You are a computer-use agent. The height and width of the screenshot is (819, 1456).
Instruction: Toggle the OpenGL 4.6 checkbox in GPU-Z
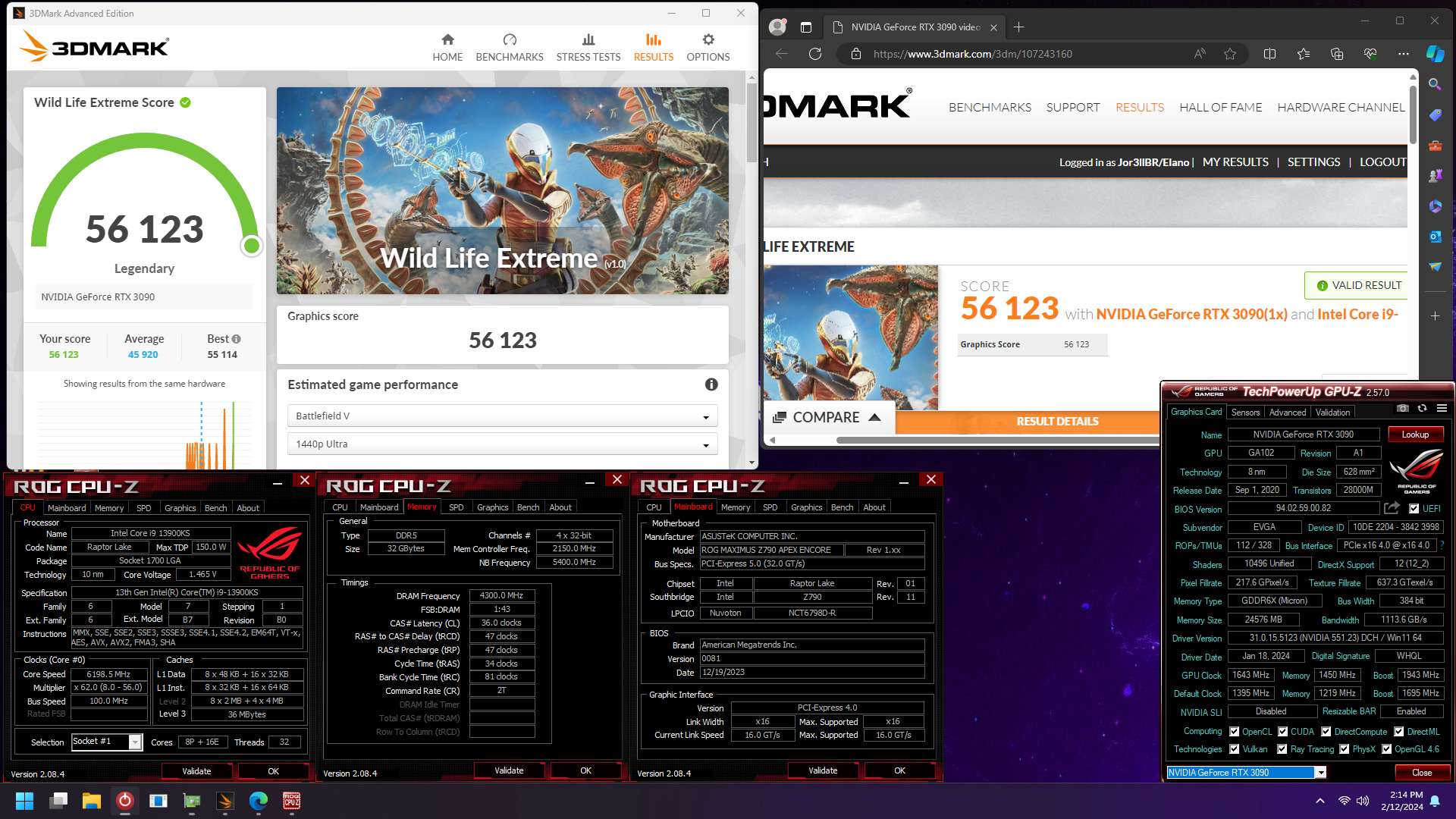point(1387,749)
